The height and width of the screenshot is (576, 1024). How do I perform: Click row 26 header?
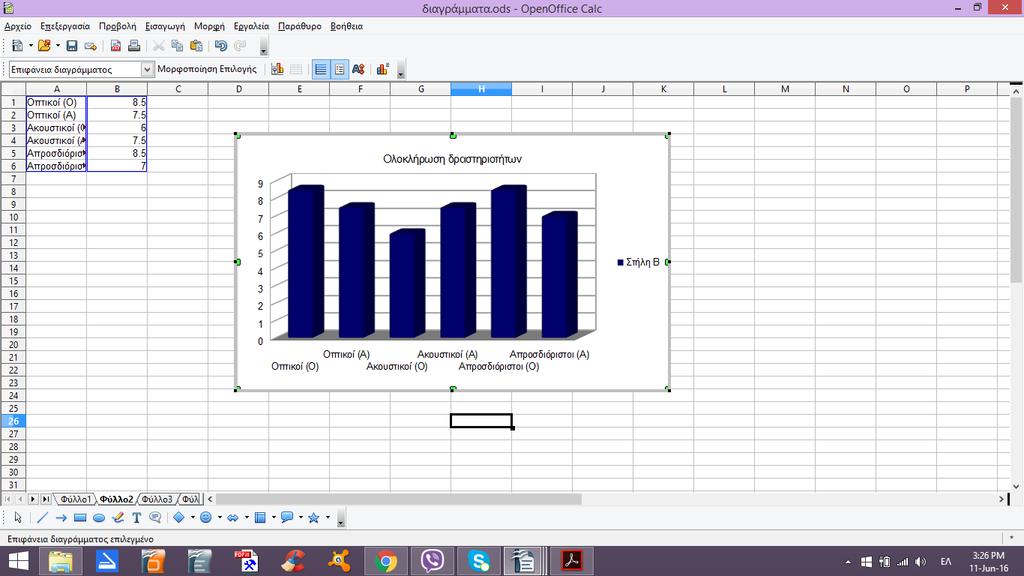(13, 421)
